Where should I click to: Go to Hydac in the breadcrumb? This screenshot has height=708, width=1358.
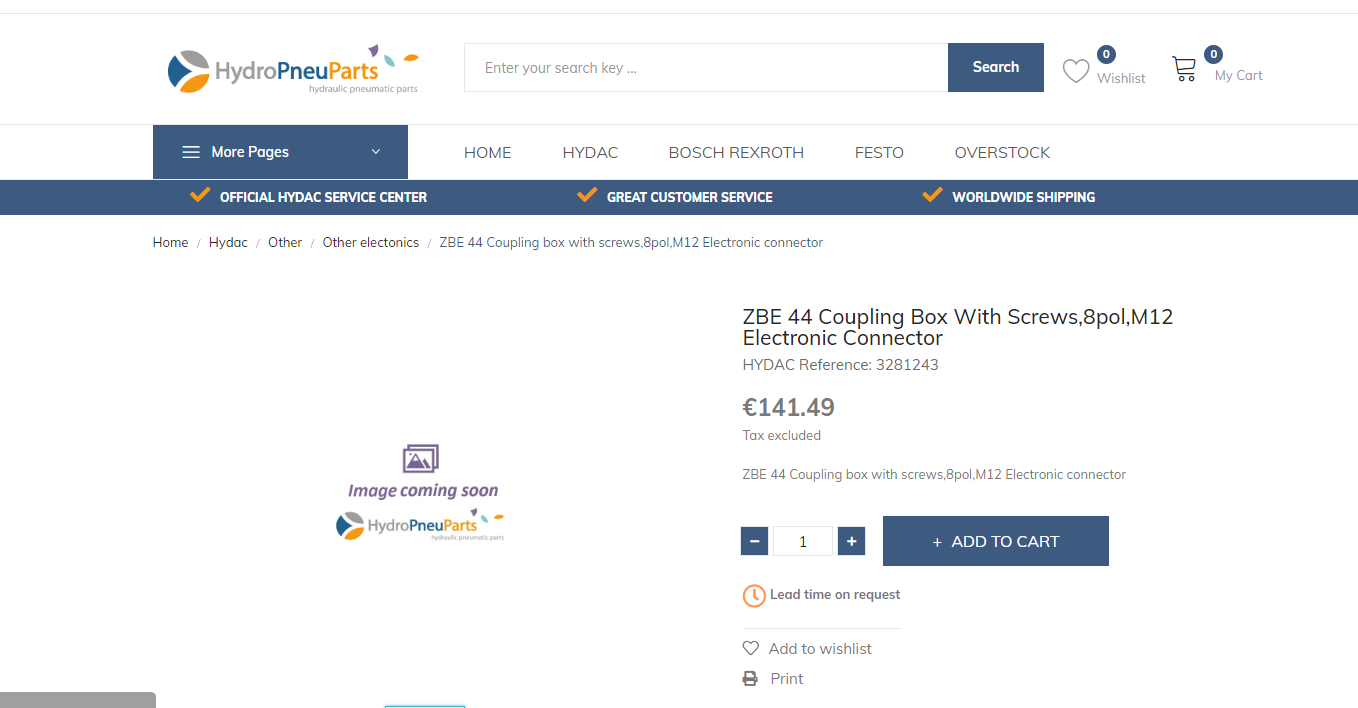(228, 243)
